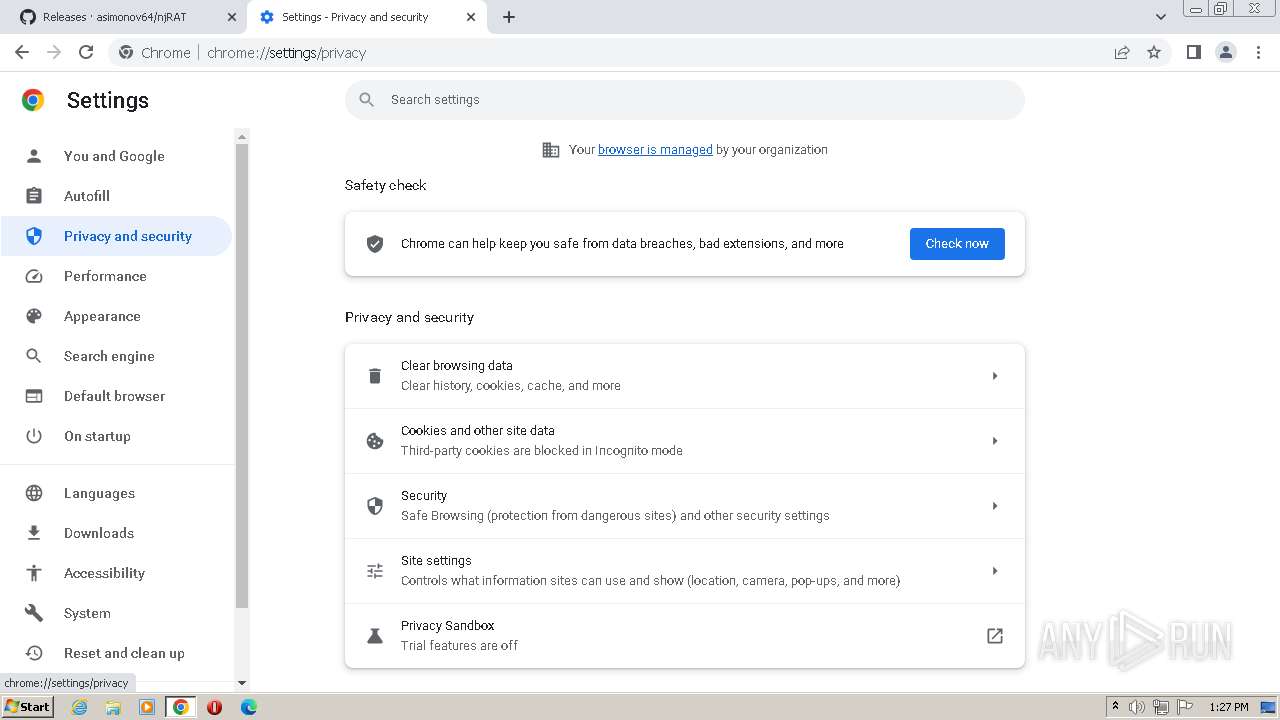Click the You and Google person icon
1280x720 pixels.
34,156
